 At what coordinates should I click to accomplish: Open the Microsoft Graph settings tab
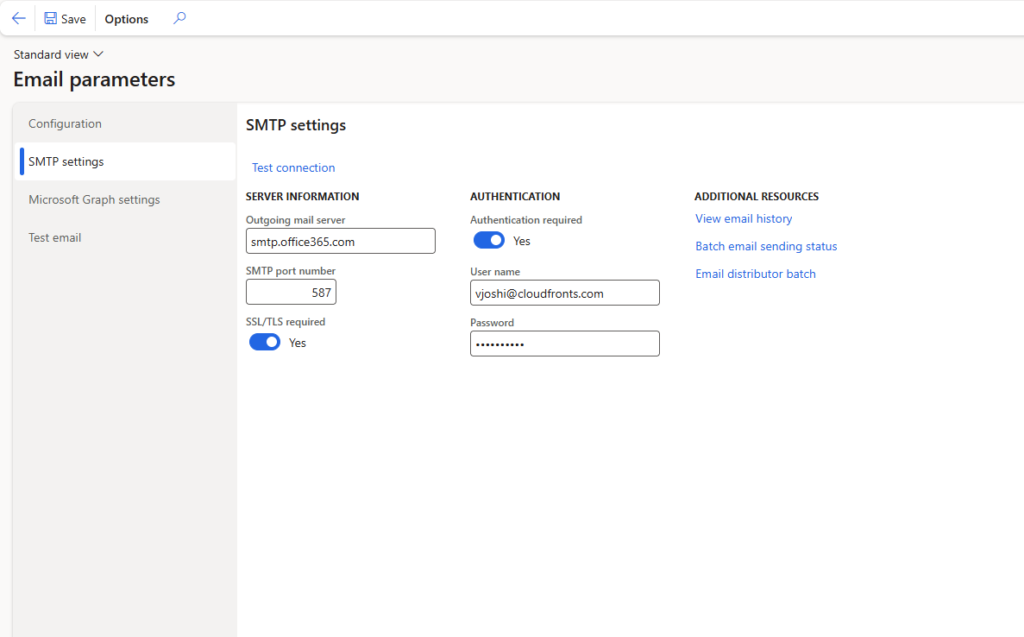pos(94,200)
